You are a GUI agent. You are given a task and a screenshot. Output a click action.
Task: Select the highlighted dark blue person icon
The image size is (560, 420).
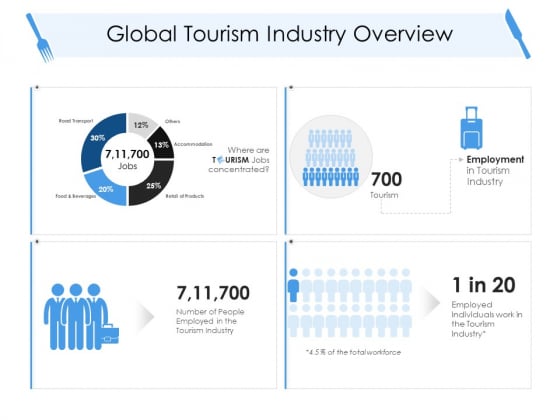(x=293, y=285)
